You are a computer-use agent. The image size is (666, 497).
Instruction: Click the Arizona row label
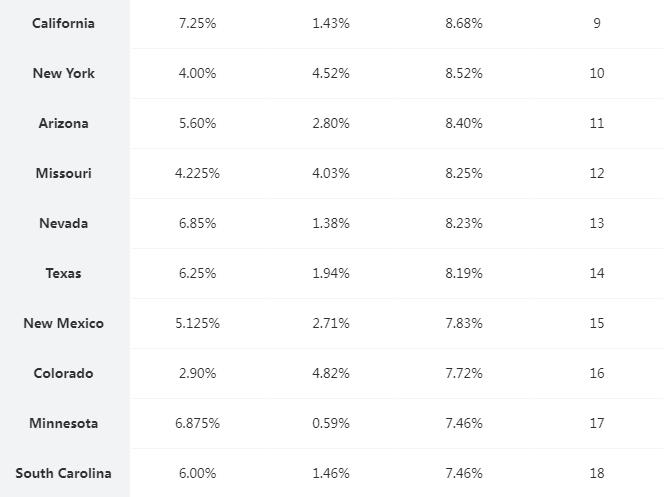tap(64, 123)
